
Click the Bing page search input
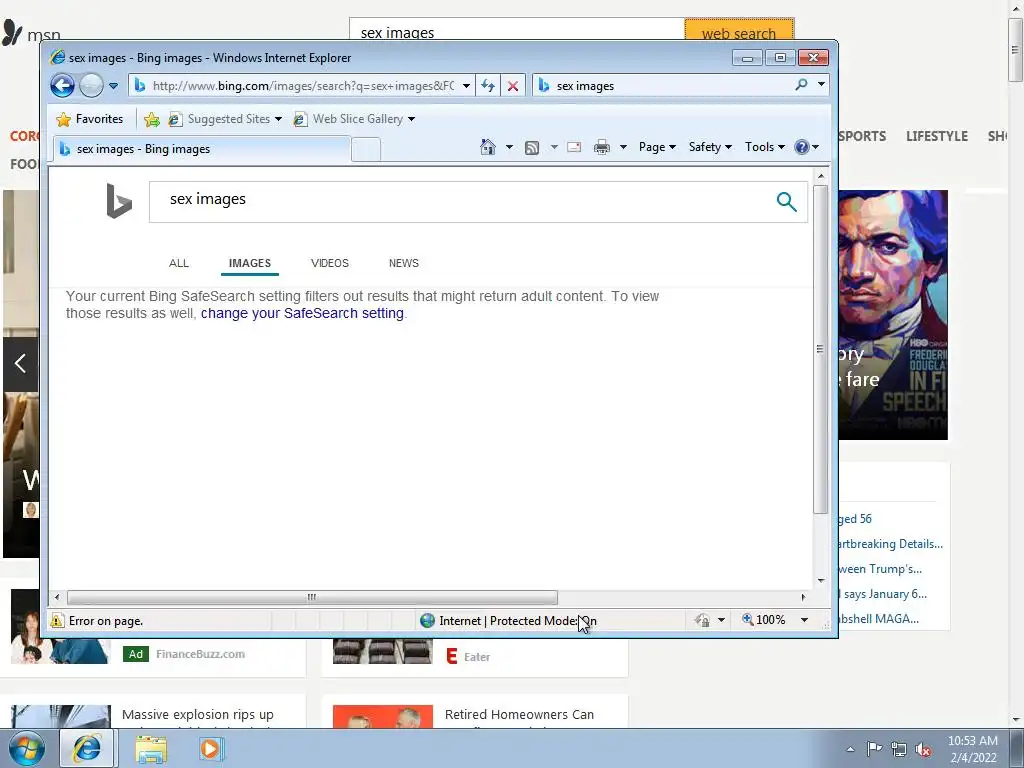[x=460, y=202]
